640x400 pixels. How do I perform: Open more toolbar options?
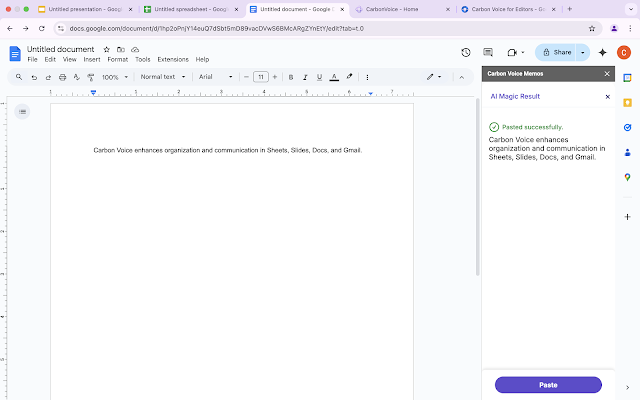pos(367,77)
